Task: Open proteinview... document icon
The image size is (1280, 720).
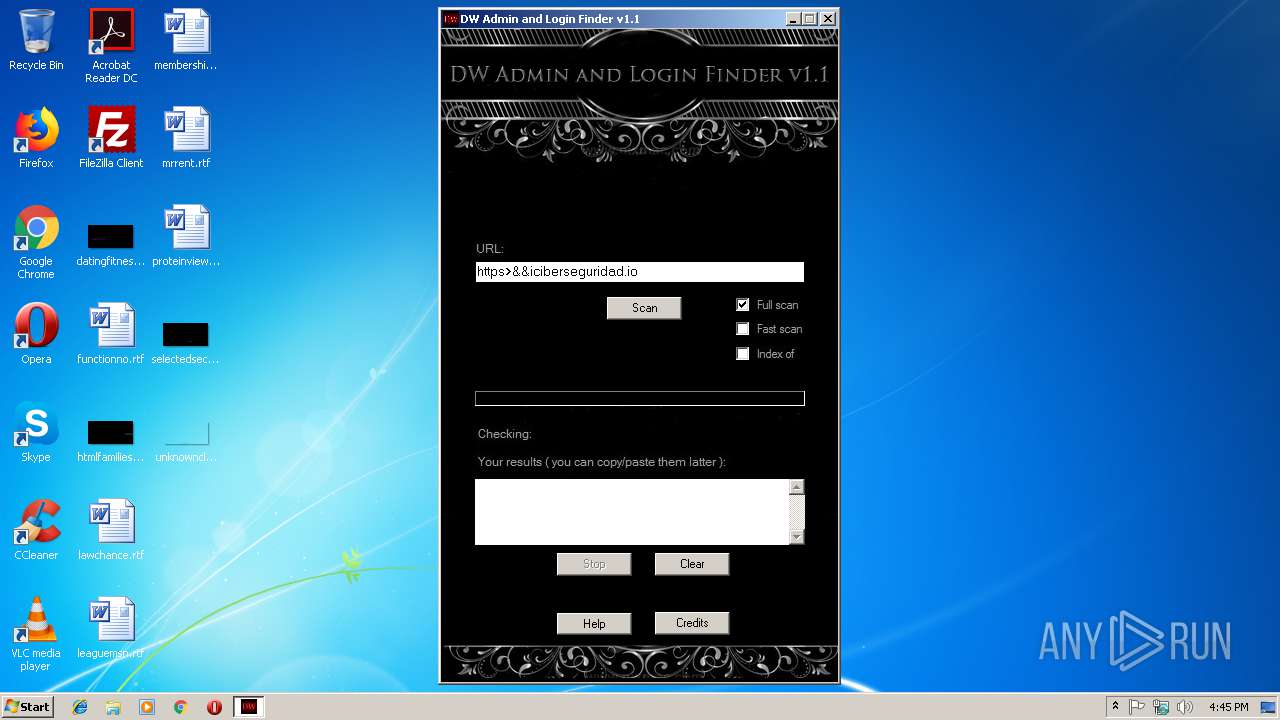Action: [186, 236]
